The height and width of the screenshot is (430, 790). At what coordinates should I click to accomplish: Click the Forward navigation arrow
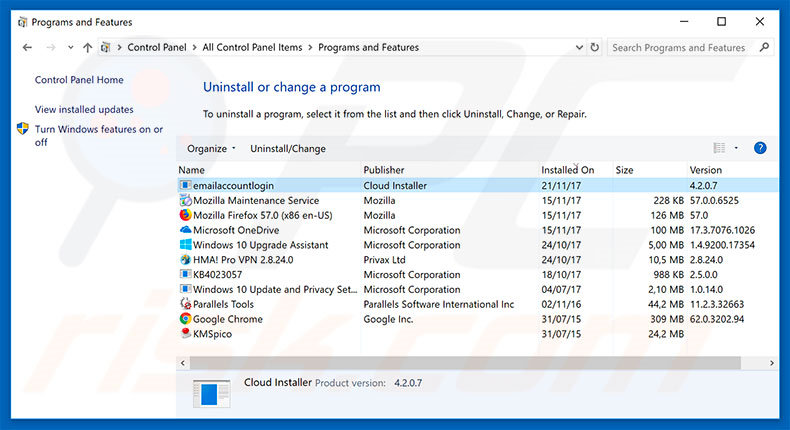tap(50, 47)
